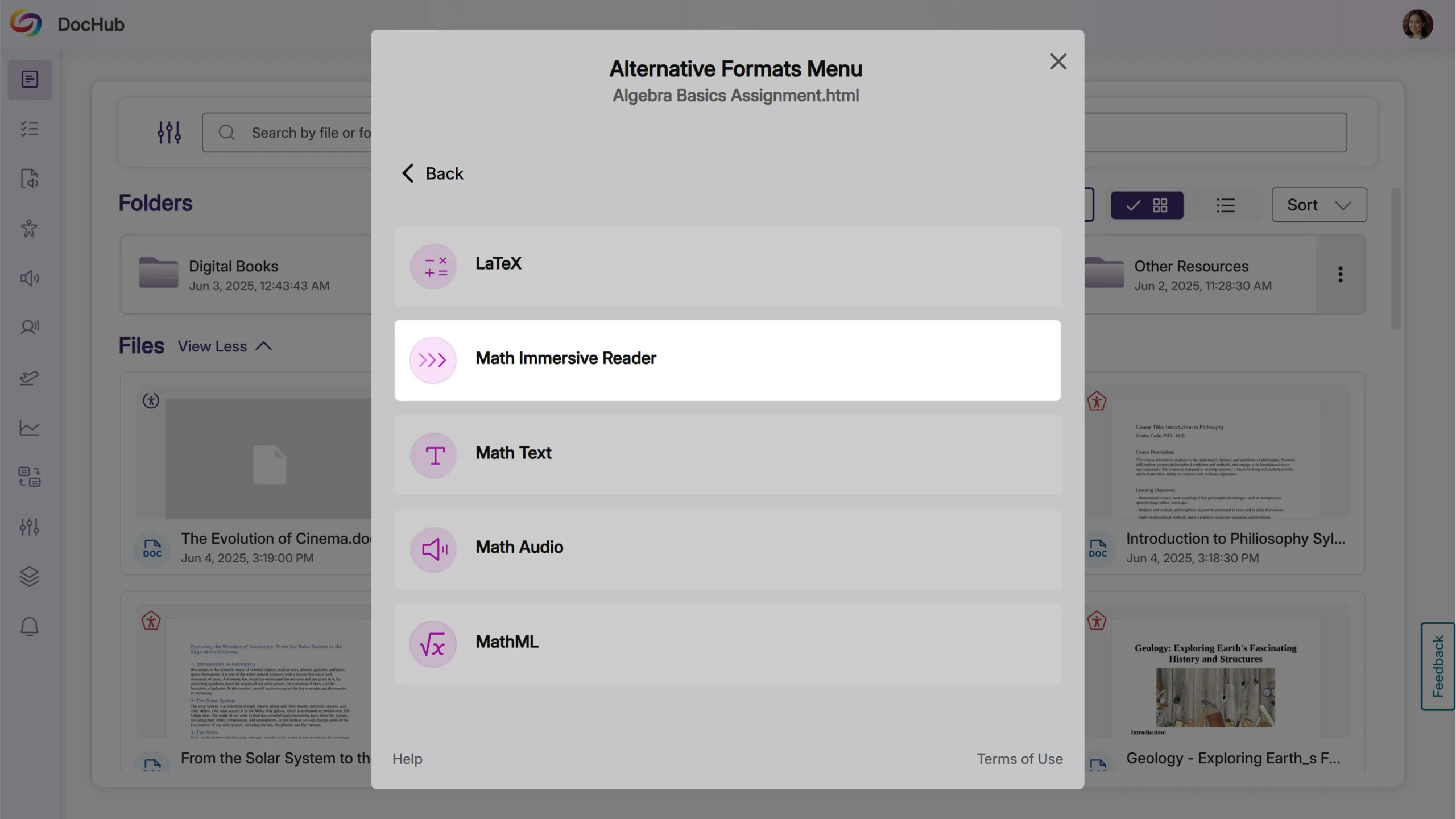Switch to list view toggle
1456x819 pixels.
point(1226,205)
